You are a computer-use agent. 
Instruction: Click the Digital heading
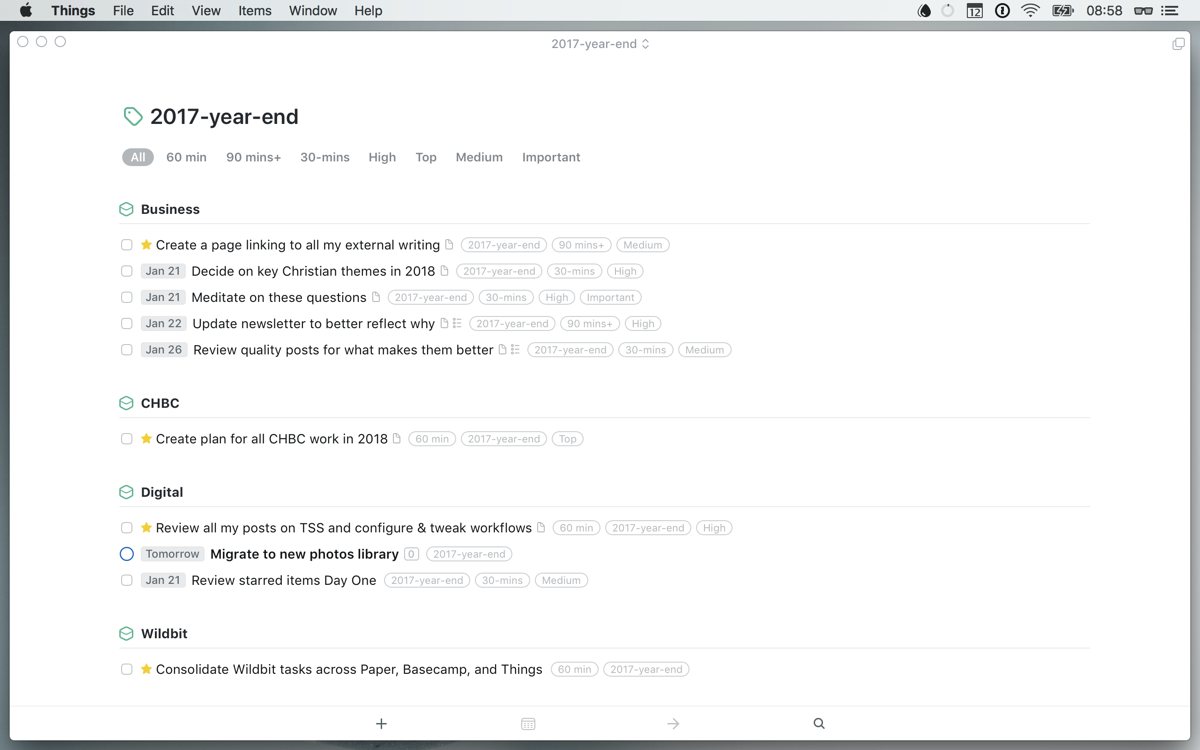pyautogui.click(x=162, y=492)
